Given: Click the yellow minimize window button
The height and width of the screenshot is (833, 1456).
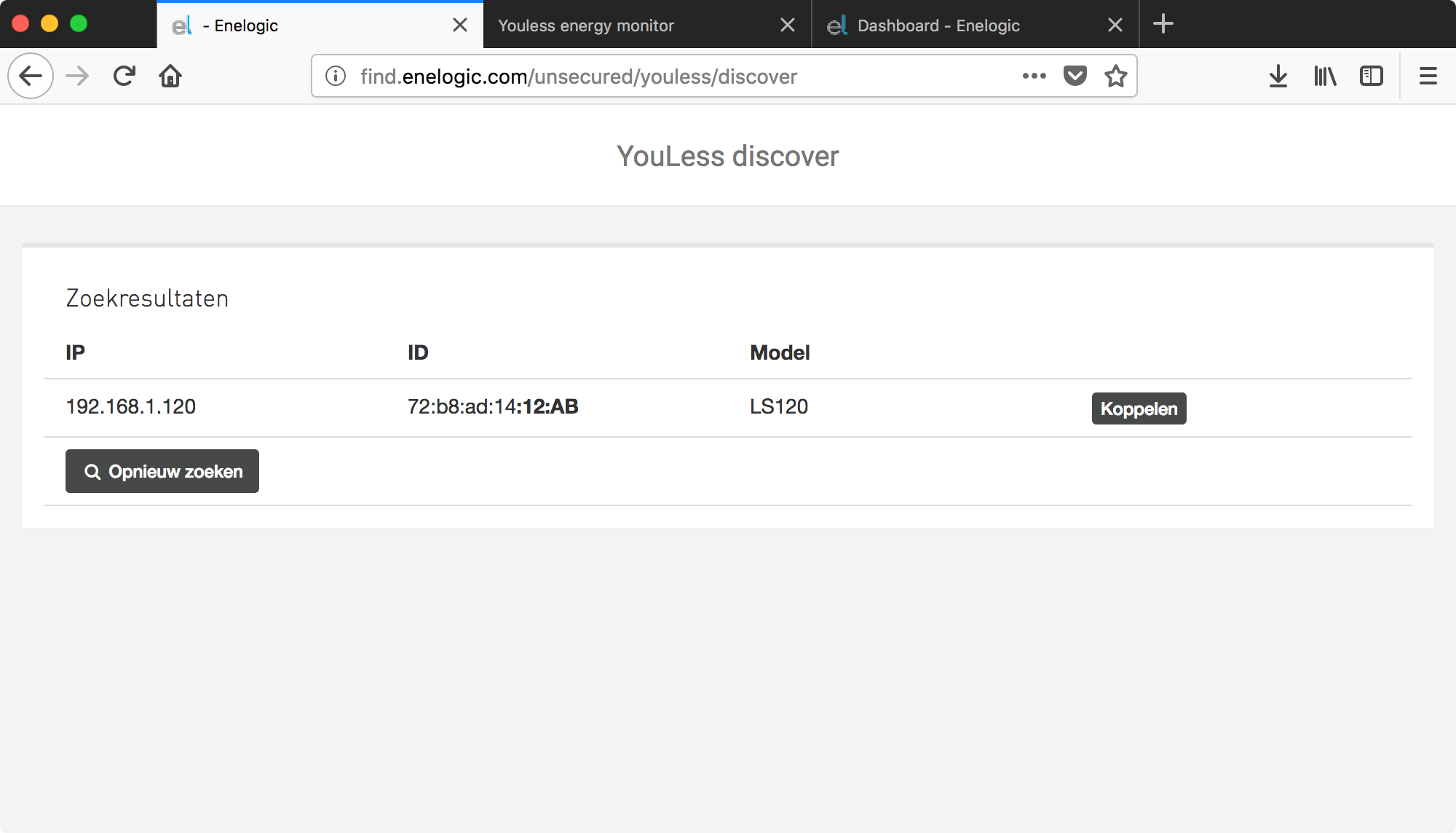Looking at the screenshot, I should [x=50, y=24].
